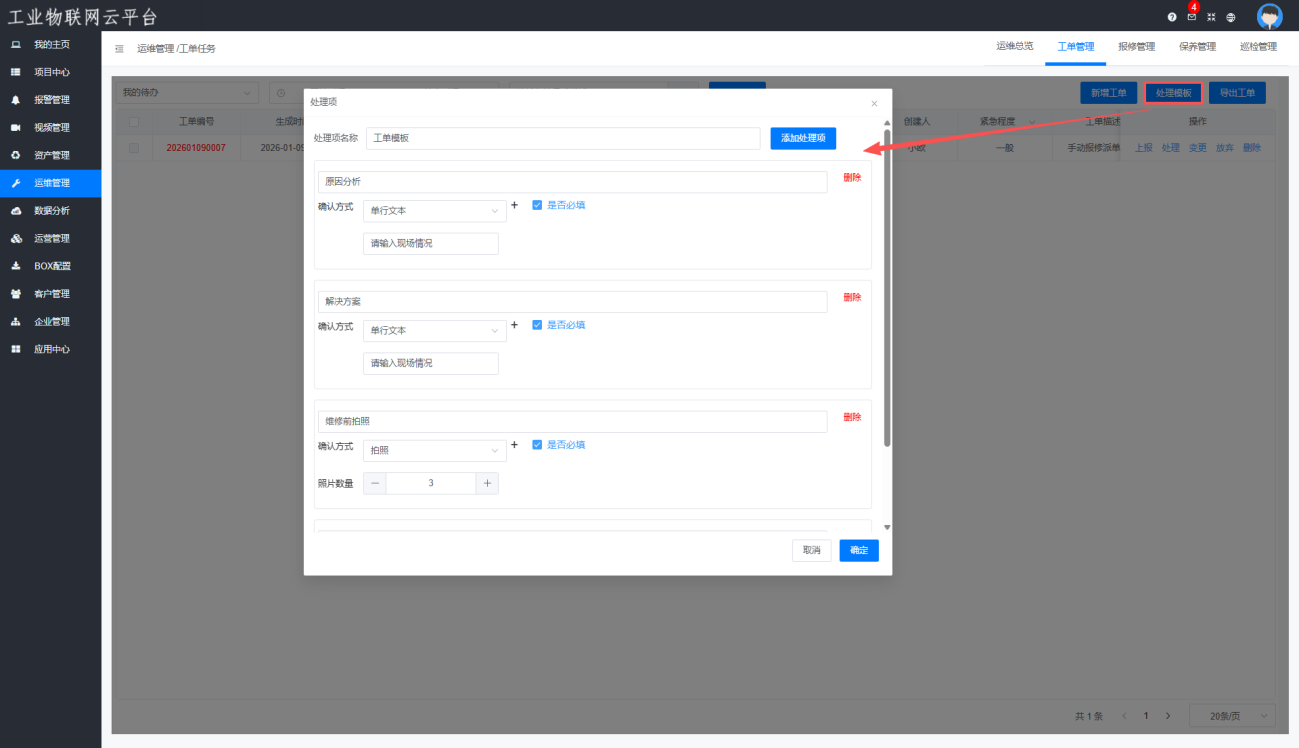This screenshot has height=748, width=1299.
Task: Click the mail notification icon with badge
Action: point(1191,17)
